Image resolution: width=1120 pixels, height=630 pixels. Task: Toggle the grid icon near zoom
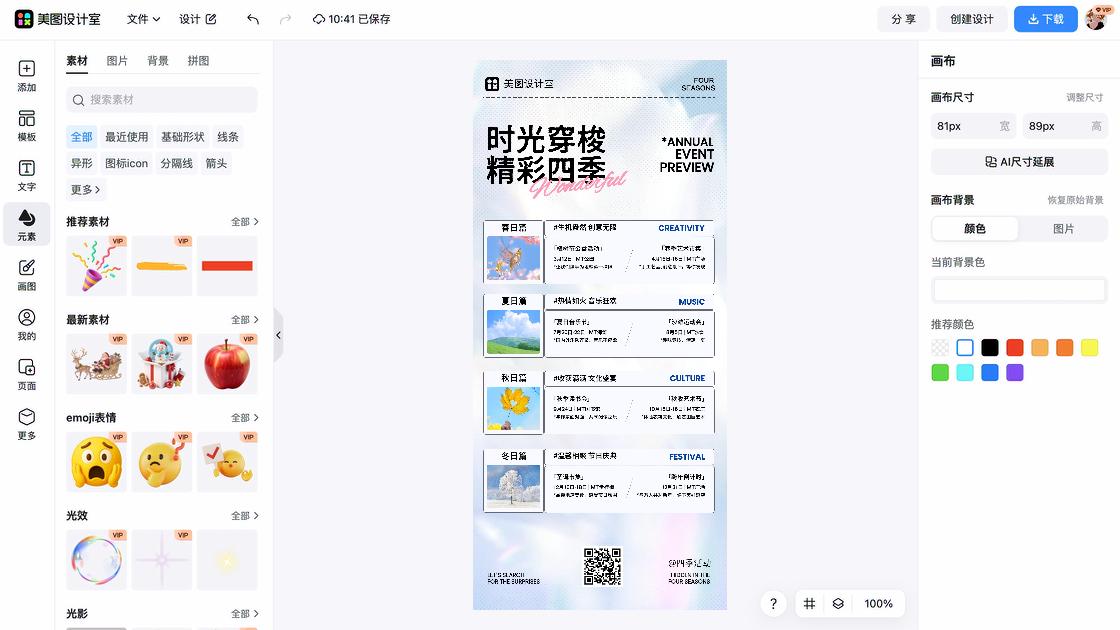pos(809,604)
